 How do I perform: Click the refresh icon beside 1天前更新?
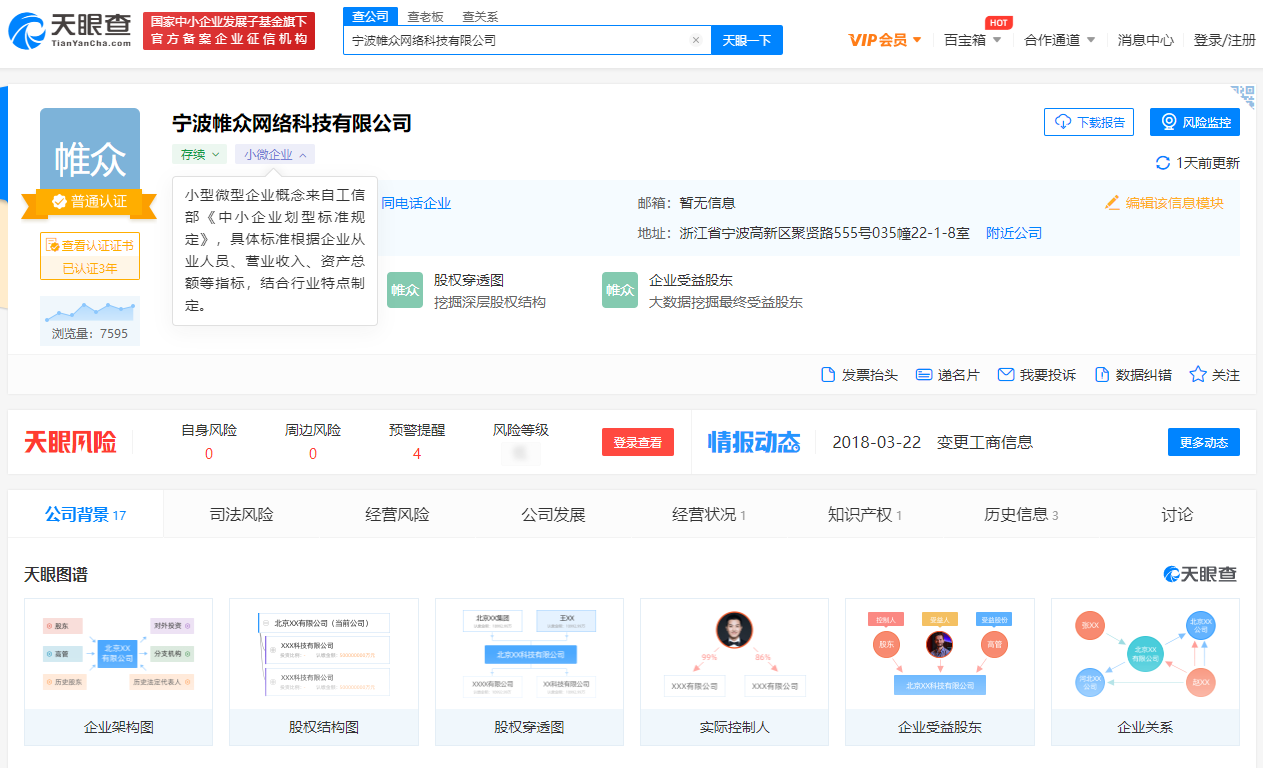[1163, 163]
